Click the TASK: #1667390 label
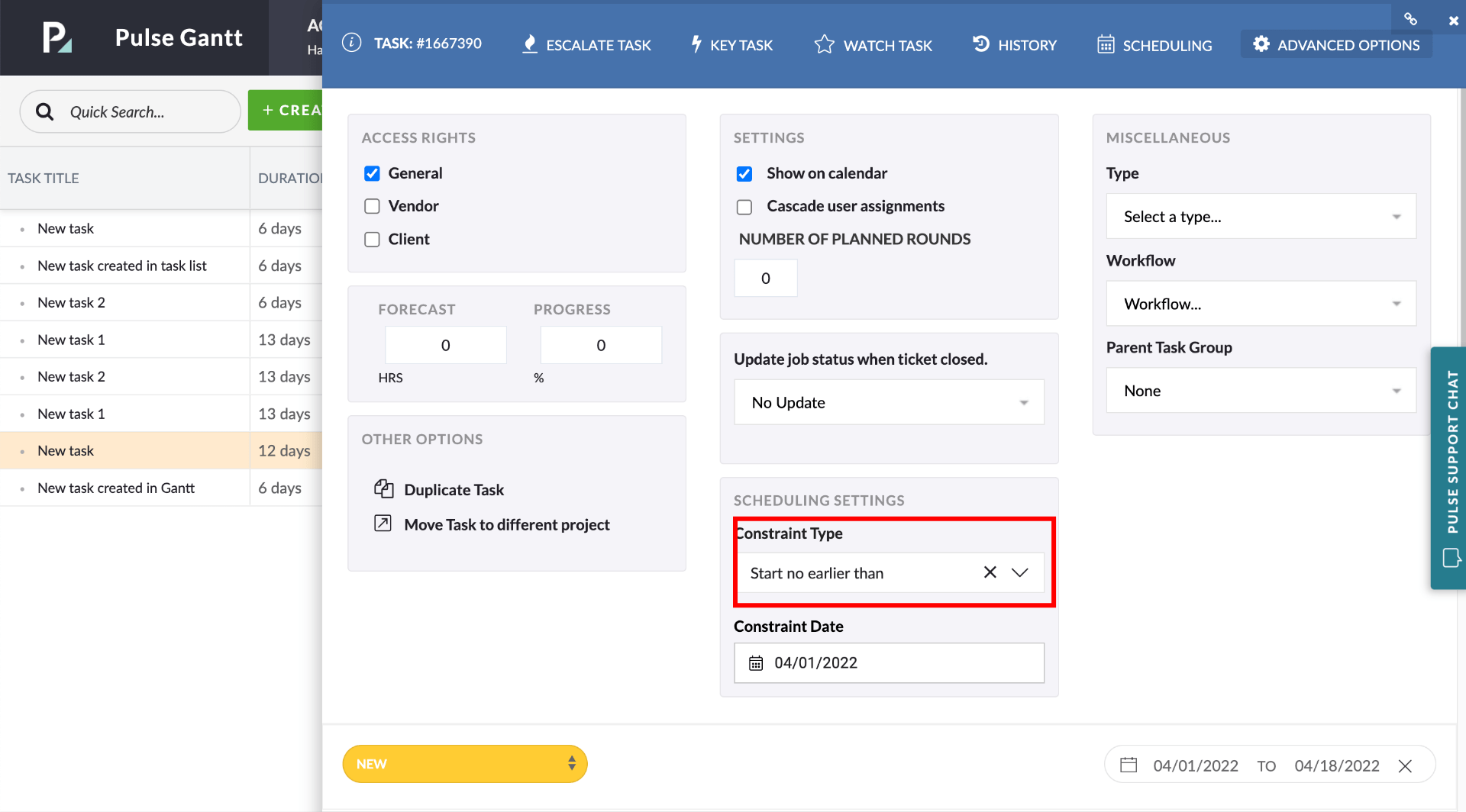The height and width of the screenshot is (812, 1466). click(x=428, y=43)
